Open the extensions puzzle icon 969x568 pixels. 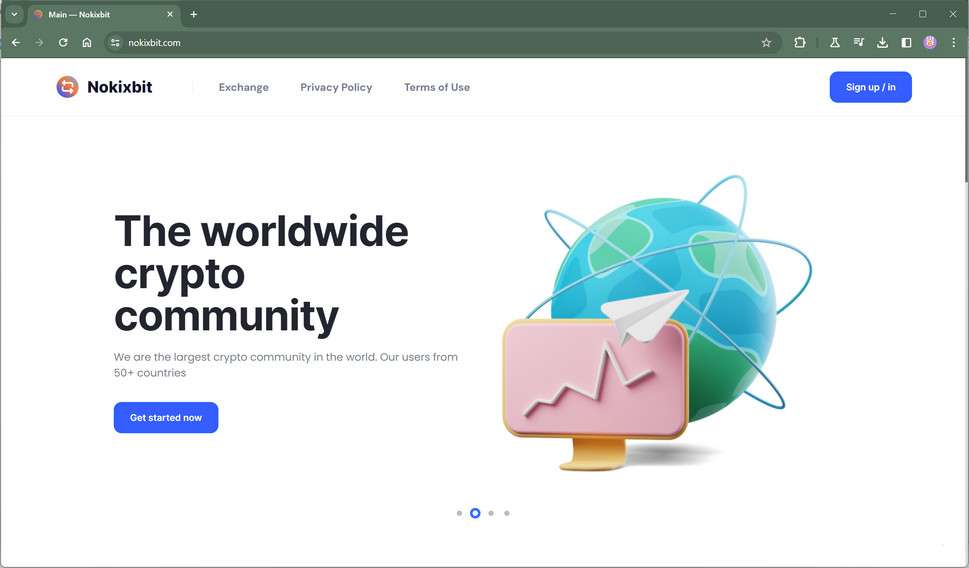coord(800,43)
